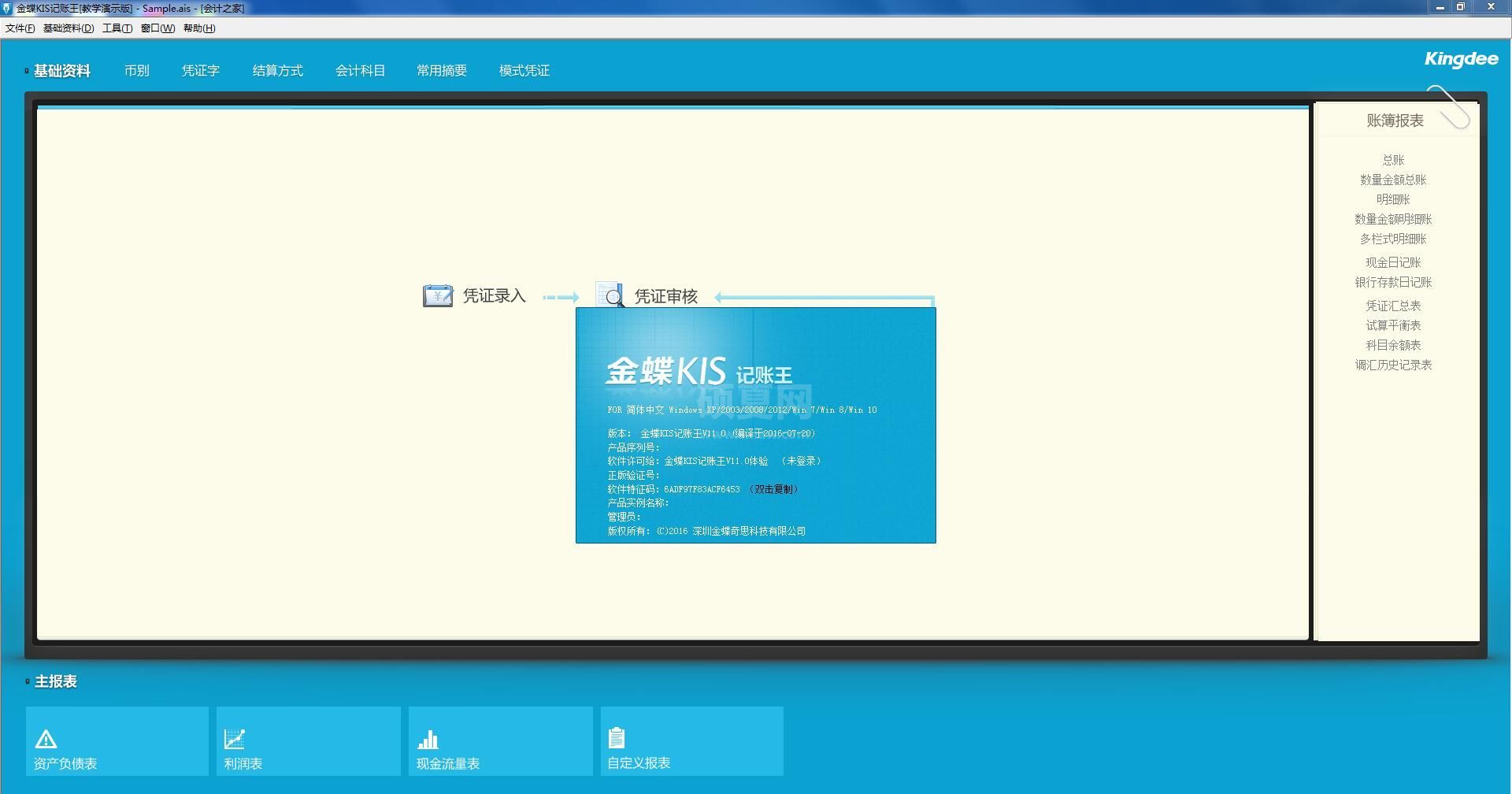
Task: Select the 基础资料 section heading
Action: click(61, 71)
